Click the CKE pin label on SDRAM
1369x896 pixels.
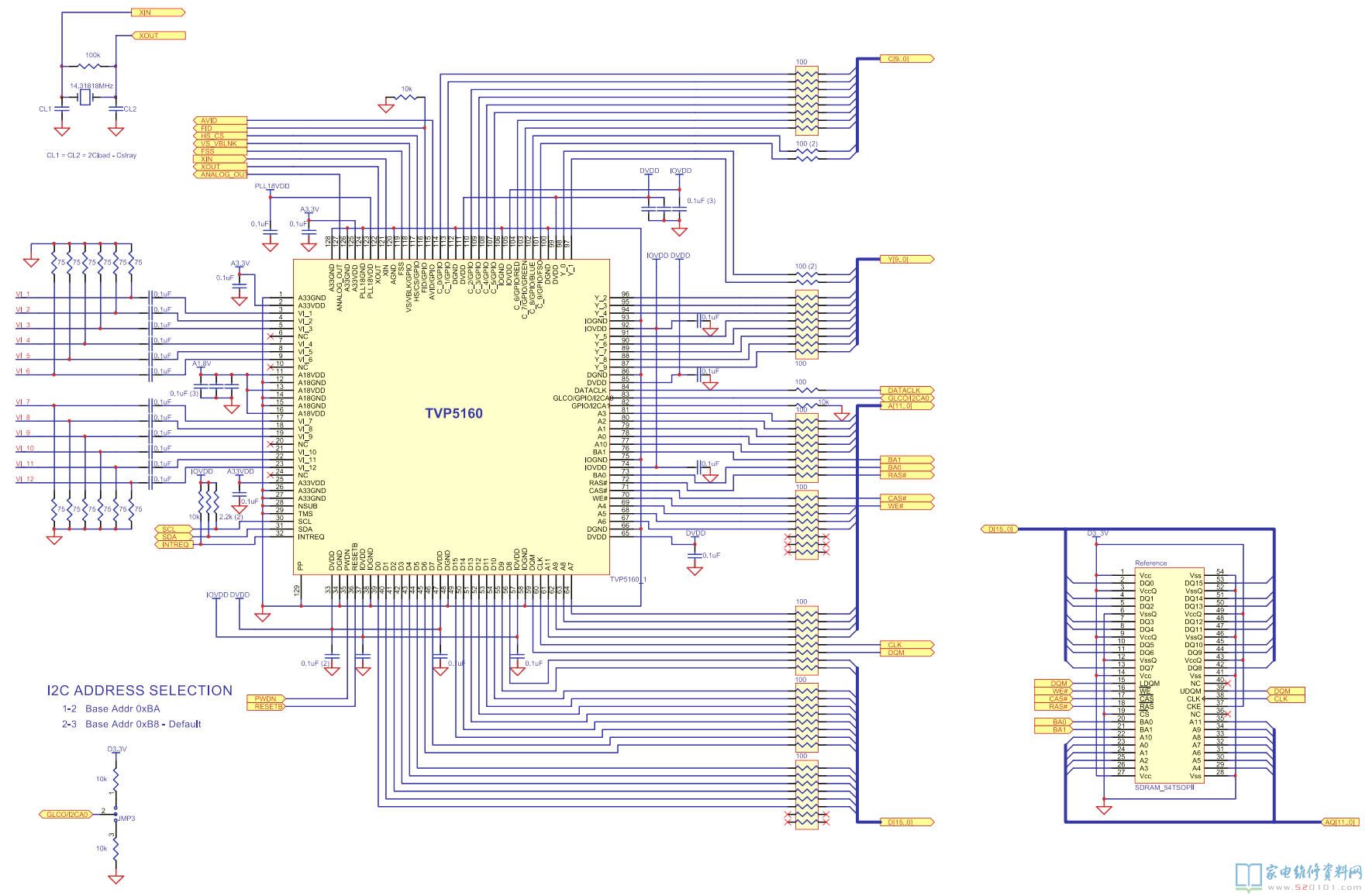pyautogui.click(x=1194, y=706)
